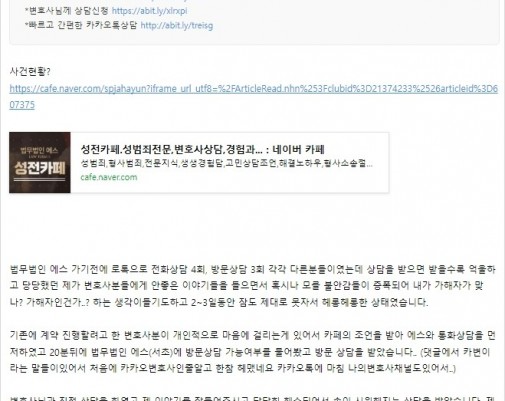Screen dimensions: 505x401
Task: Open the abit.ly/xlrxpi consultation request link
Action: [149, 11]
